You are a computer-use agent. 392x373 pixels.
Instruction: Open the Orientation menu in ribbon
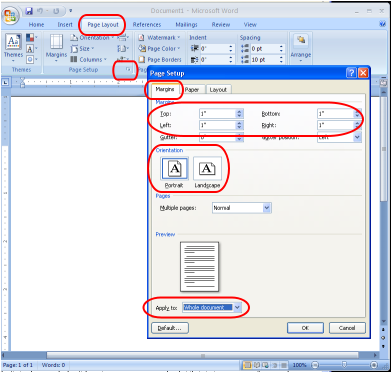click(x=92, y=38)
